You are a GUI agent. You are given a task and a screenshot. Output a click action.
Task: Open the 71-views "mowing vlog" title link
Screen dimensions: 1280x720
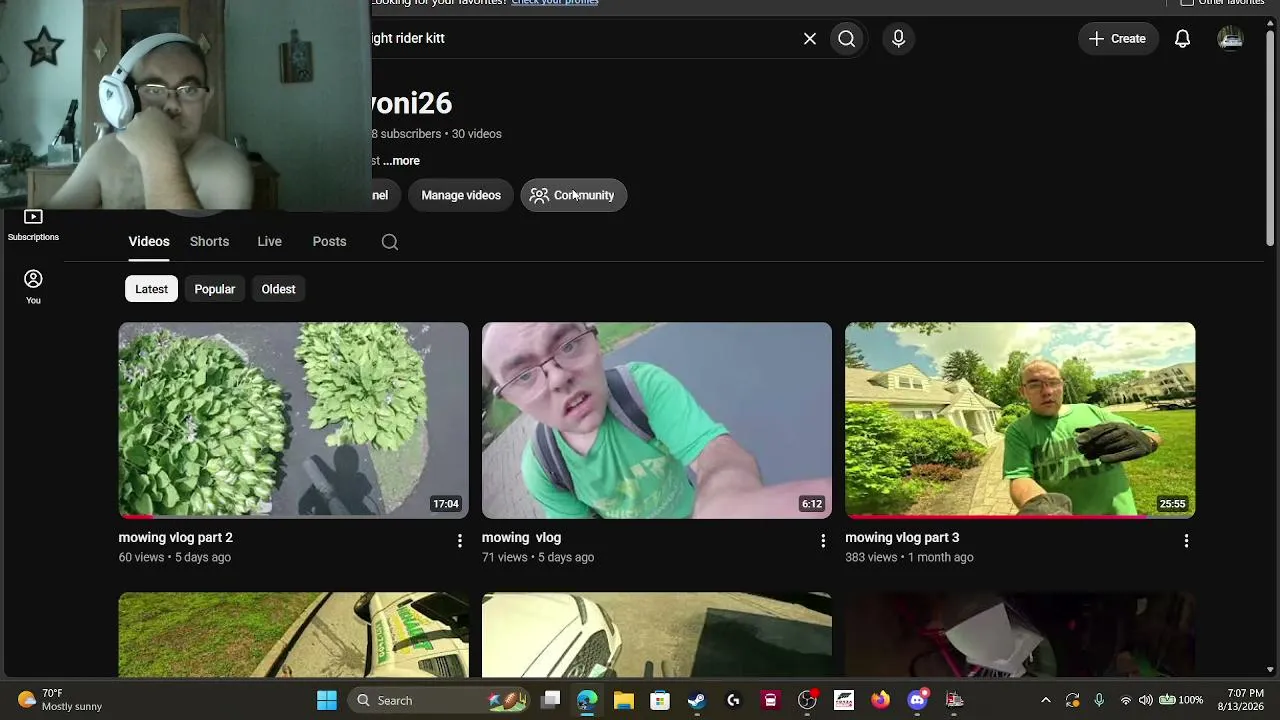tap(521, 538)
